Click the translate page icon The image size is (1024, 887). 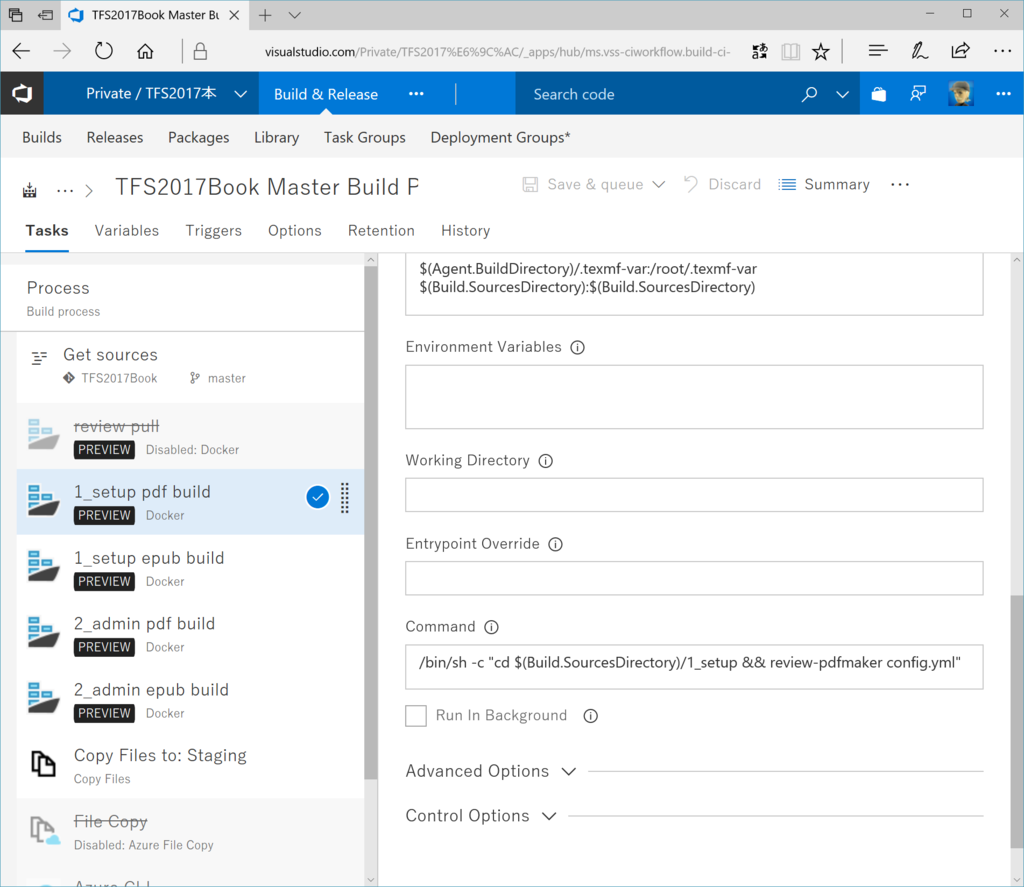760,52
